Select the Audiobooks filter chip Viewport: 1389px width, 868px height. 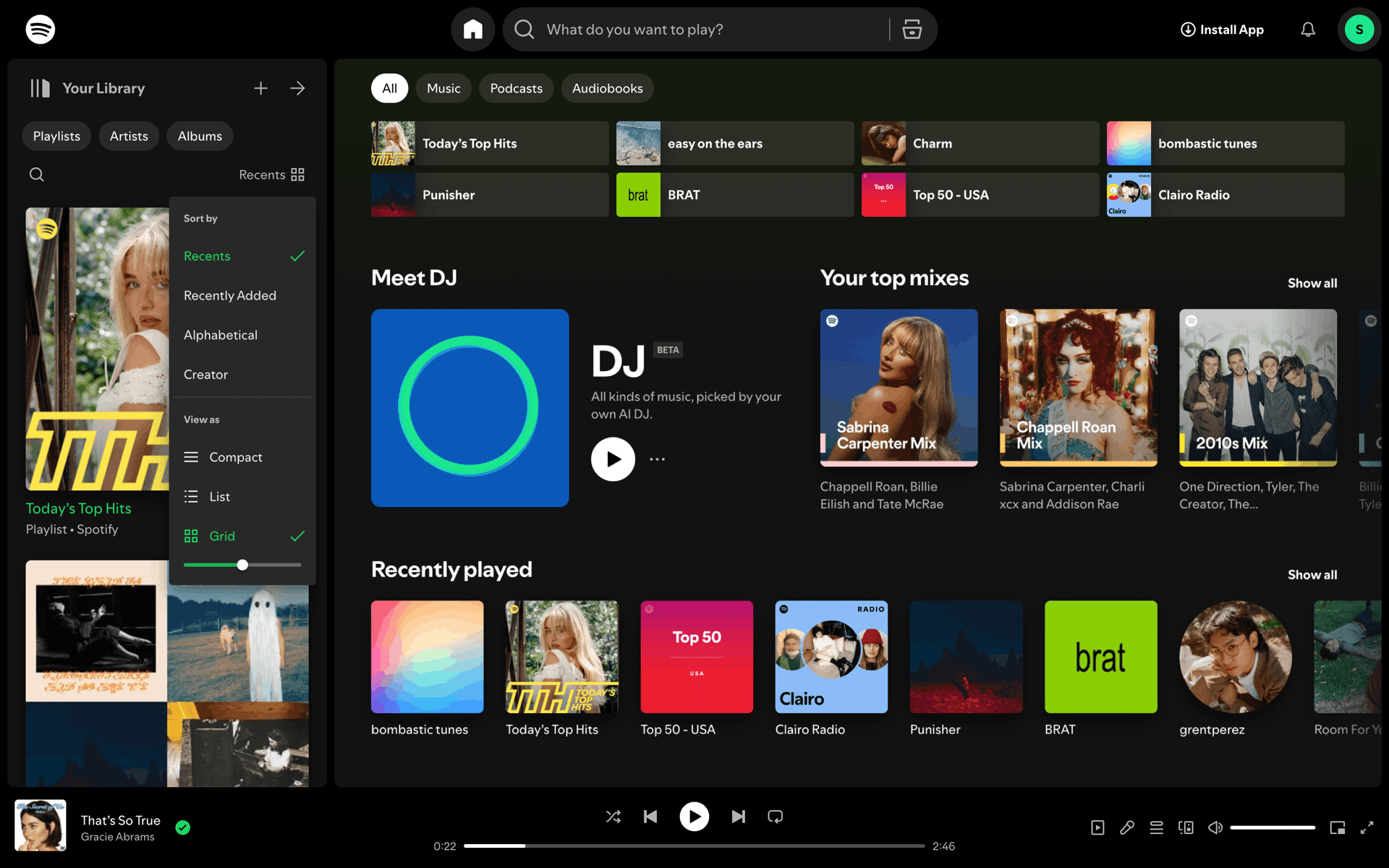click(607, 88)
